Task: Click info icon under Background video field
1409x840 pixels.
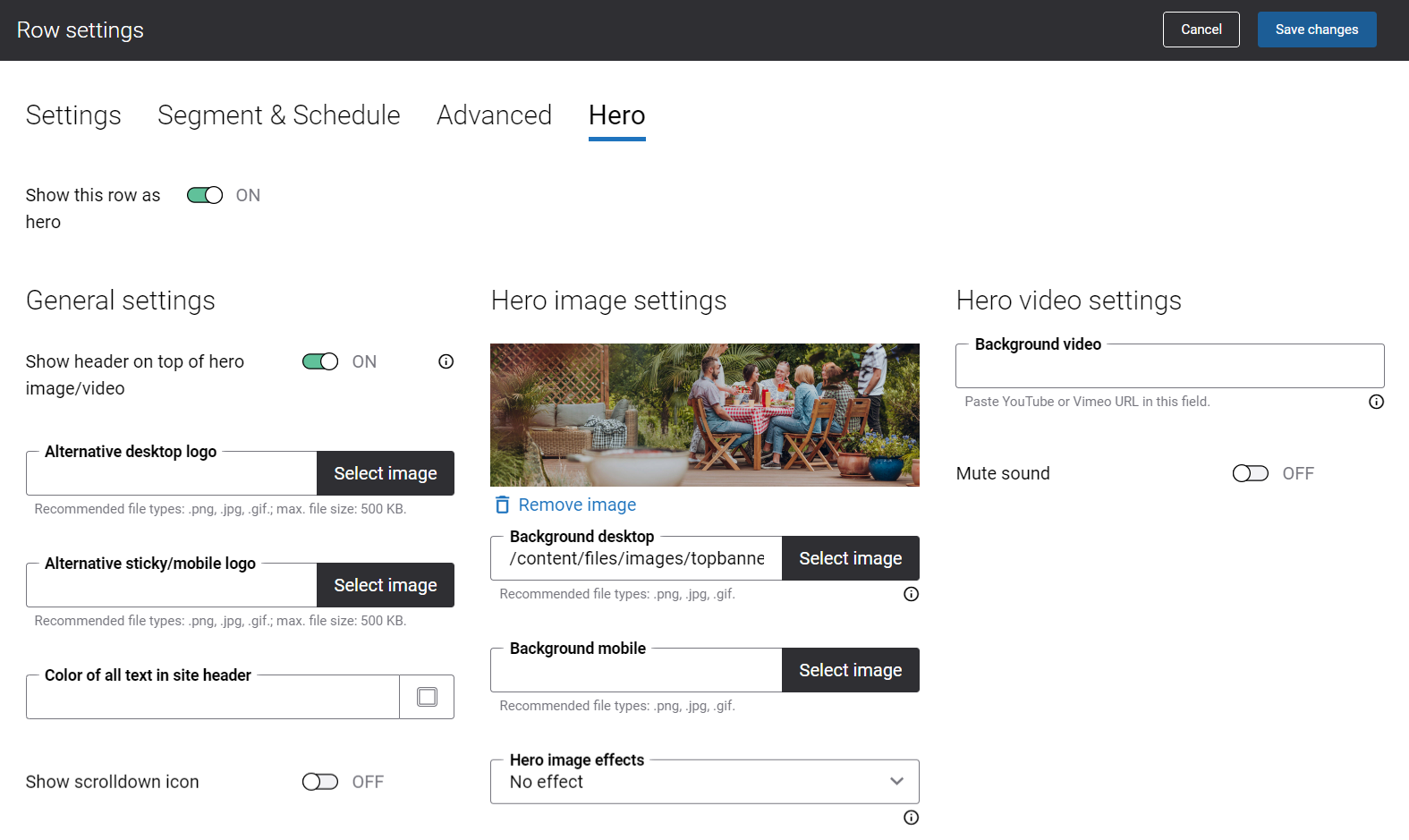Action: point(1376,402)
